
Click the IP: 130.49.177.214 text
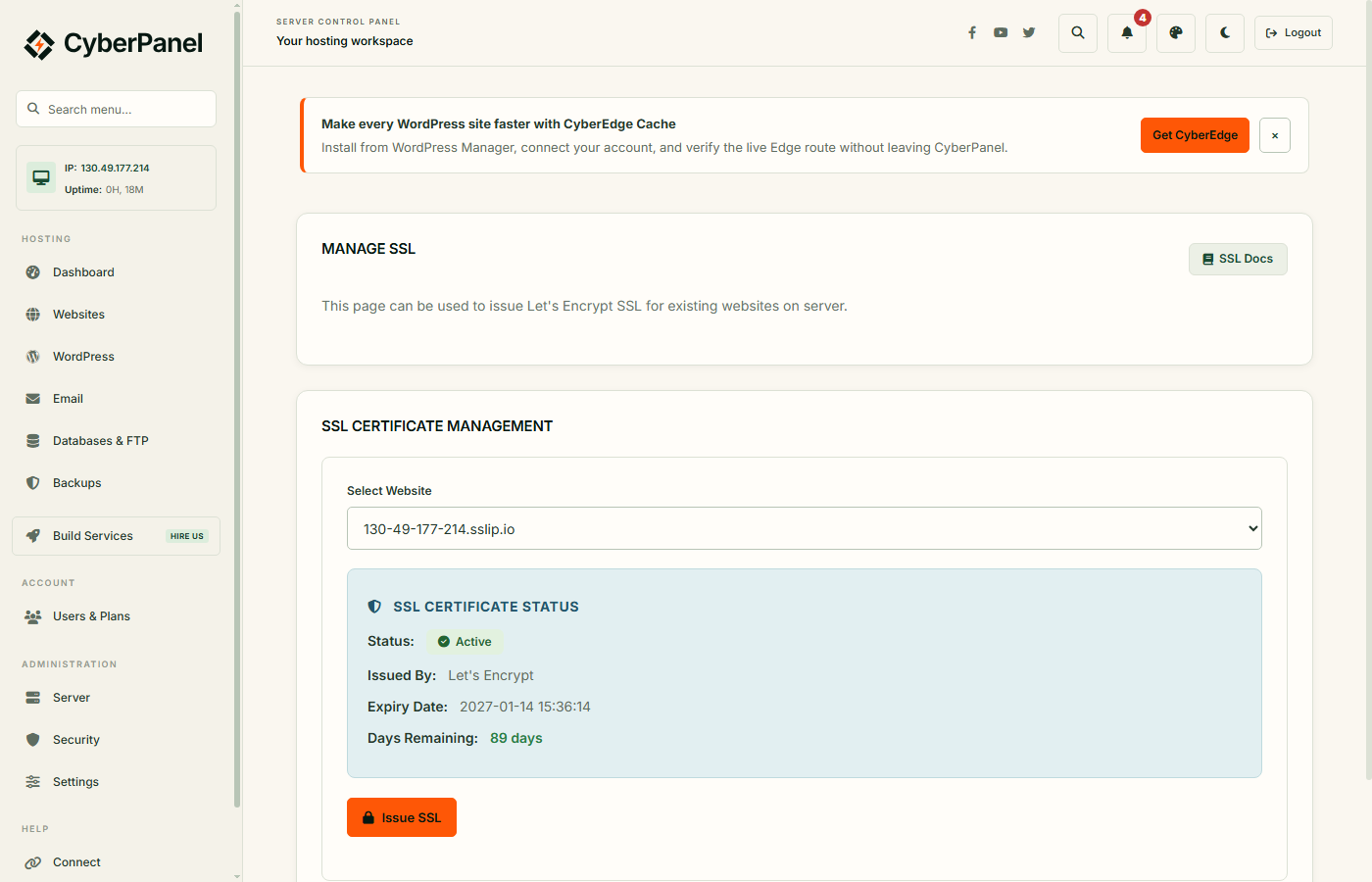[107, 169]
